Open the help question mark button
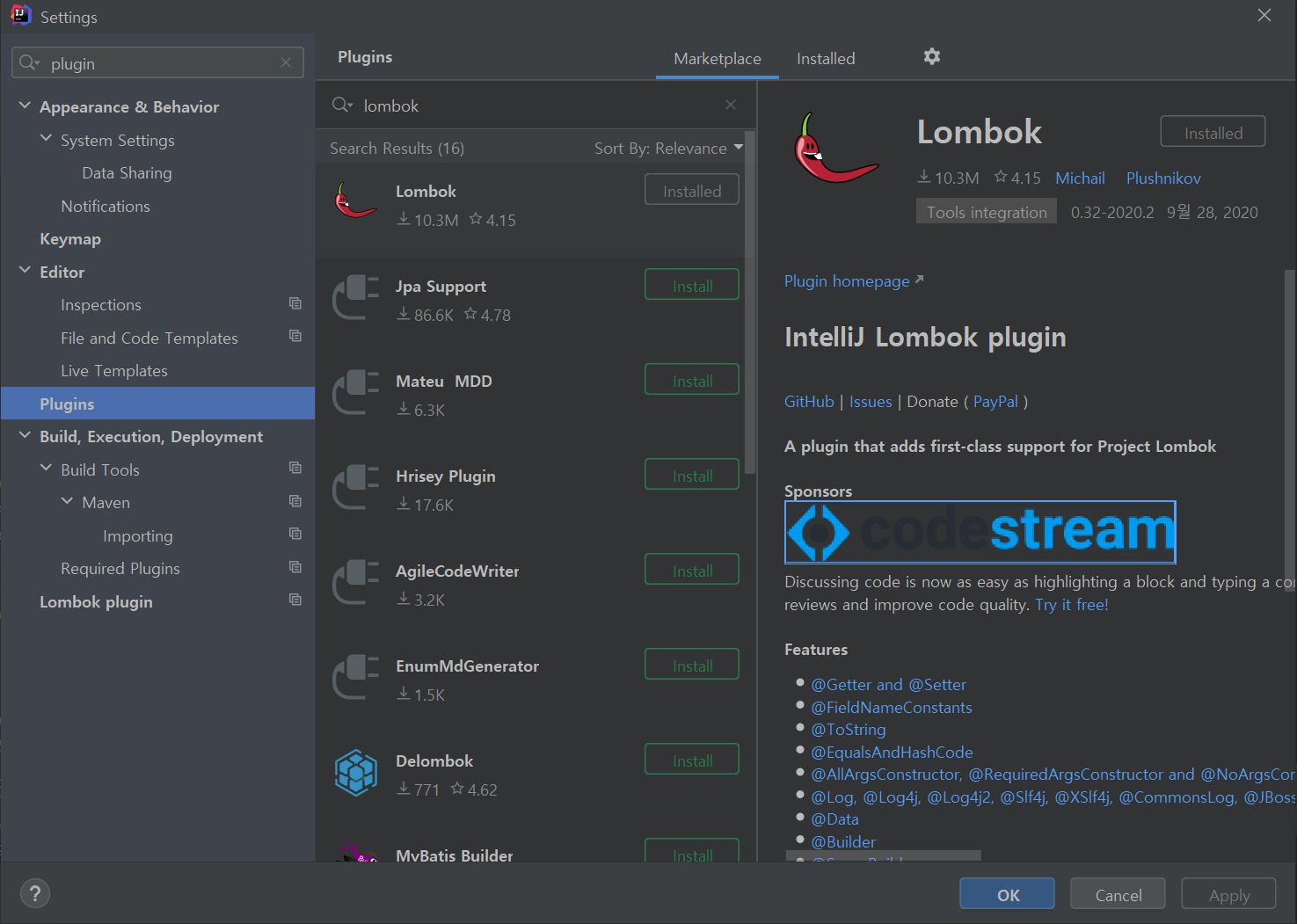Screen dimensions: 1297x924 pyautogui.click(x=34, y=894)
